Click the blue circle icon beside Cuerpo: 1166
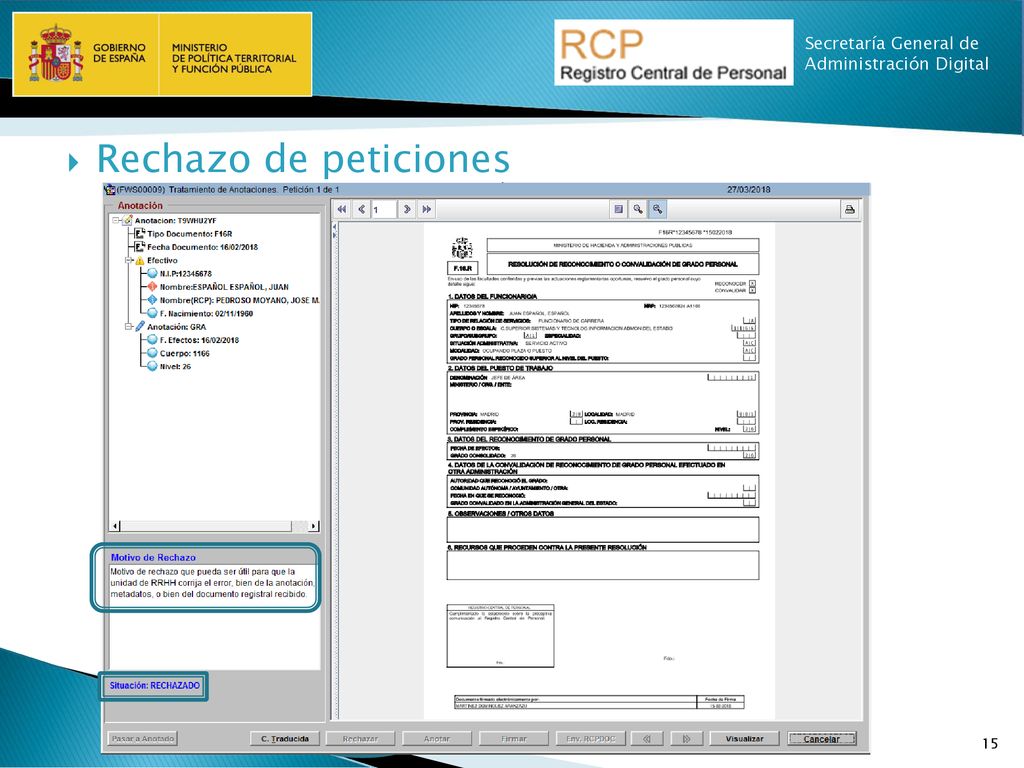Viewport: 1024px width, 768px height. pyautogui.click(x=153, y=353)
